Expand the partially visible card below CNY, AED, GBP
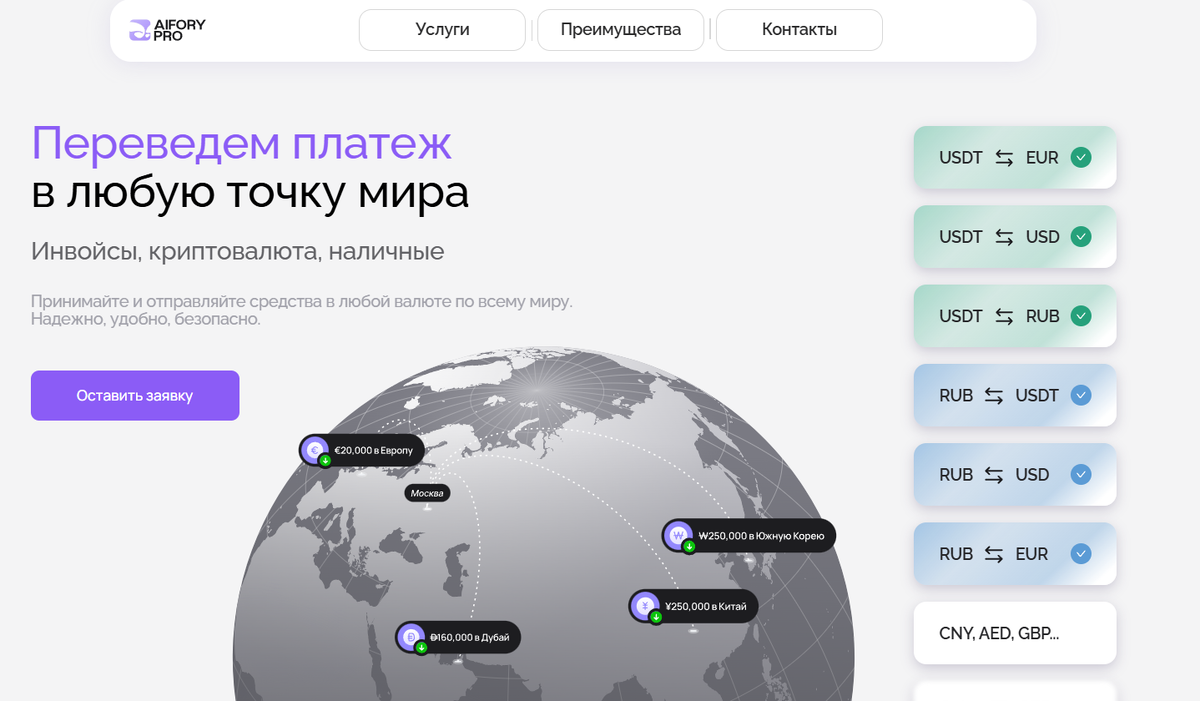The height and width of the screenshot is (701, 1200). click(1014, 692)
